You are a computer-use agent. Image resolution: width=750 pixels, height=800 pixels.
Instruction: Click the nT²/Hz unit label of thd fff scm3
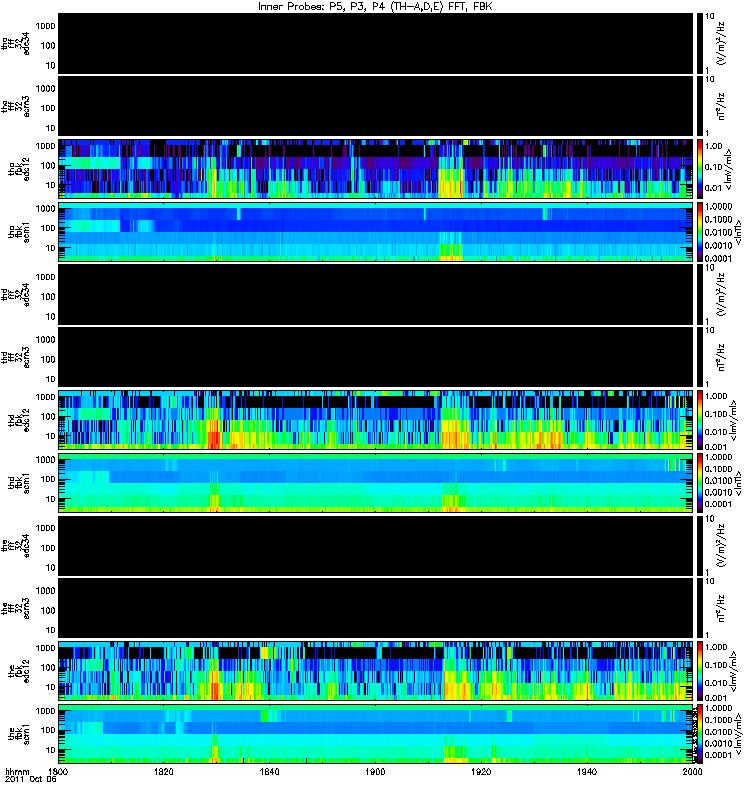click(x=721, y=357)
